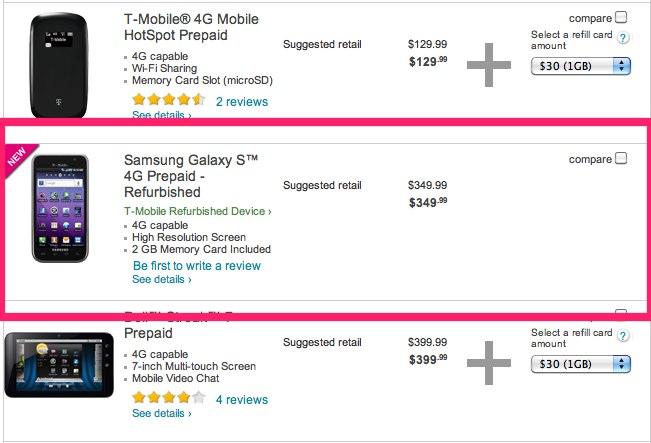Image resolution: width=651 pixels, height=443 pixels.
Task: Check compare box for Mobile HotSpot
Action: [x=621, y=17]
